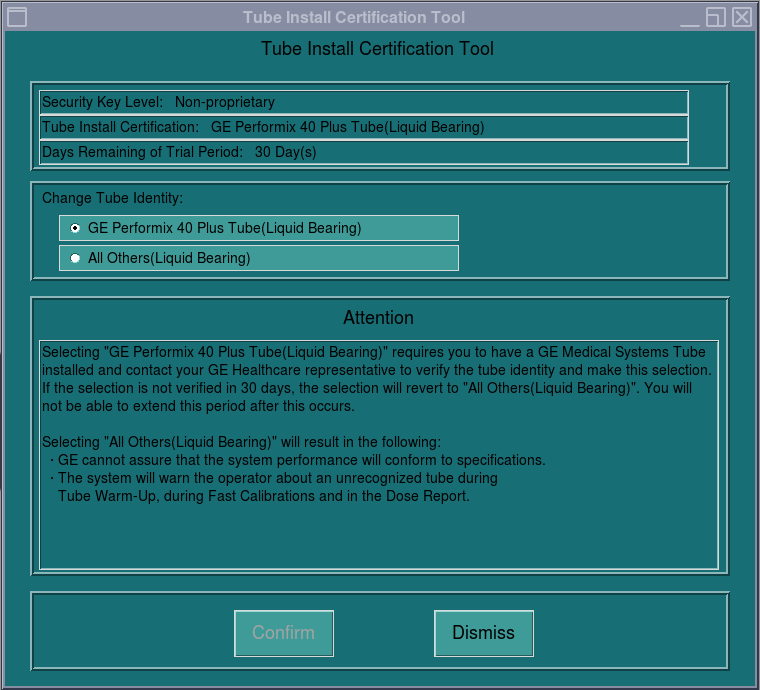The height and width of the screenshot is (690, 760).
Task: Click the empty area at bottom of Attention box
Action: pos(378,535)
